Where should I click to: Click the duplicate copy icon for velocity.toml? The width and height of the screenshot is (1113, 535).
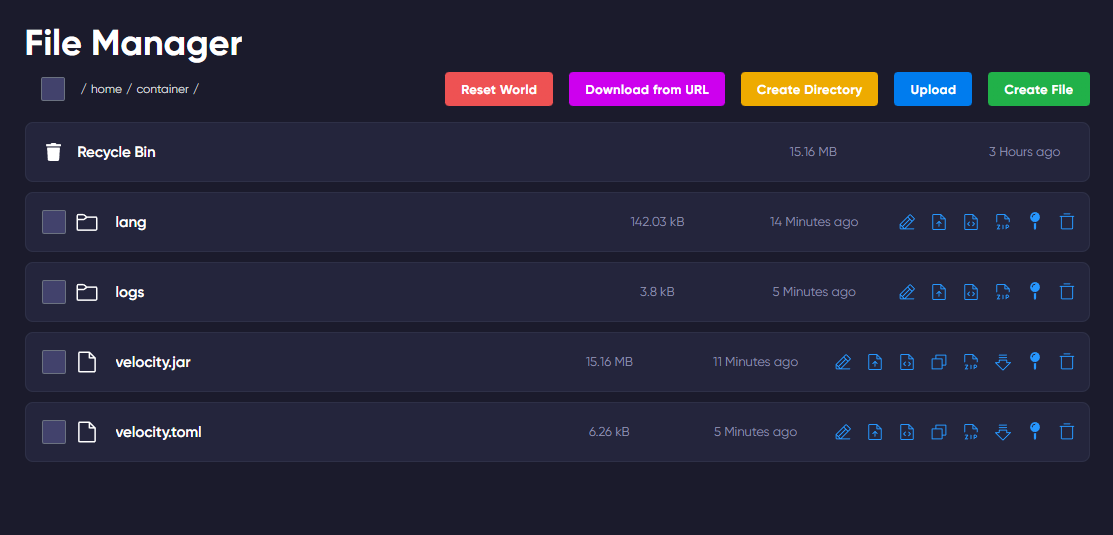(x=939, y=432)
